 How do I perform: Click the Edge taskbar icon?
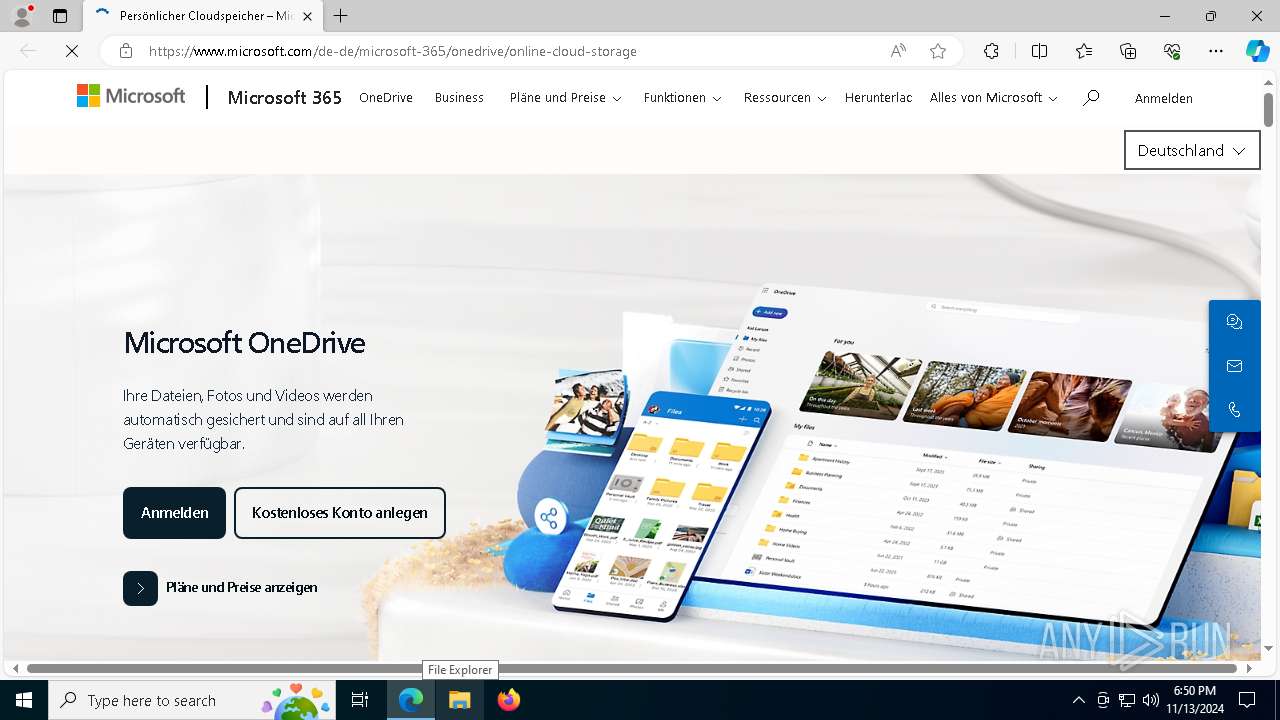click(411, 700)
